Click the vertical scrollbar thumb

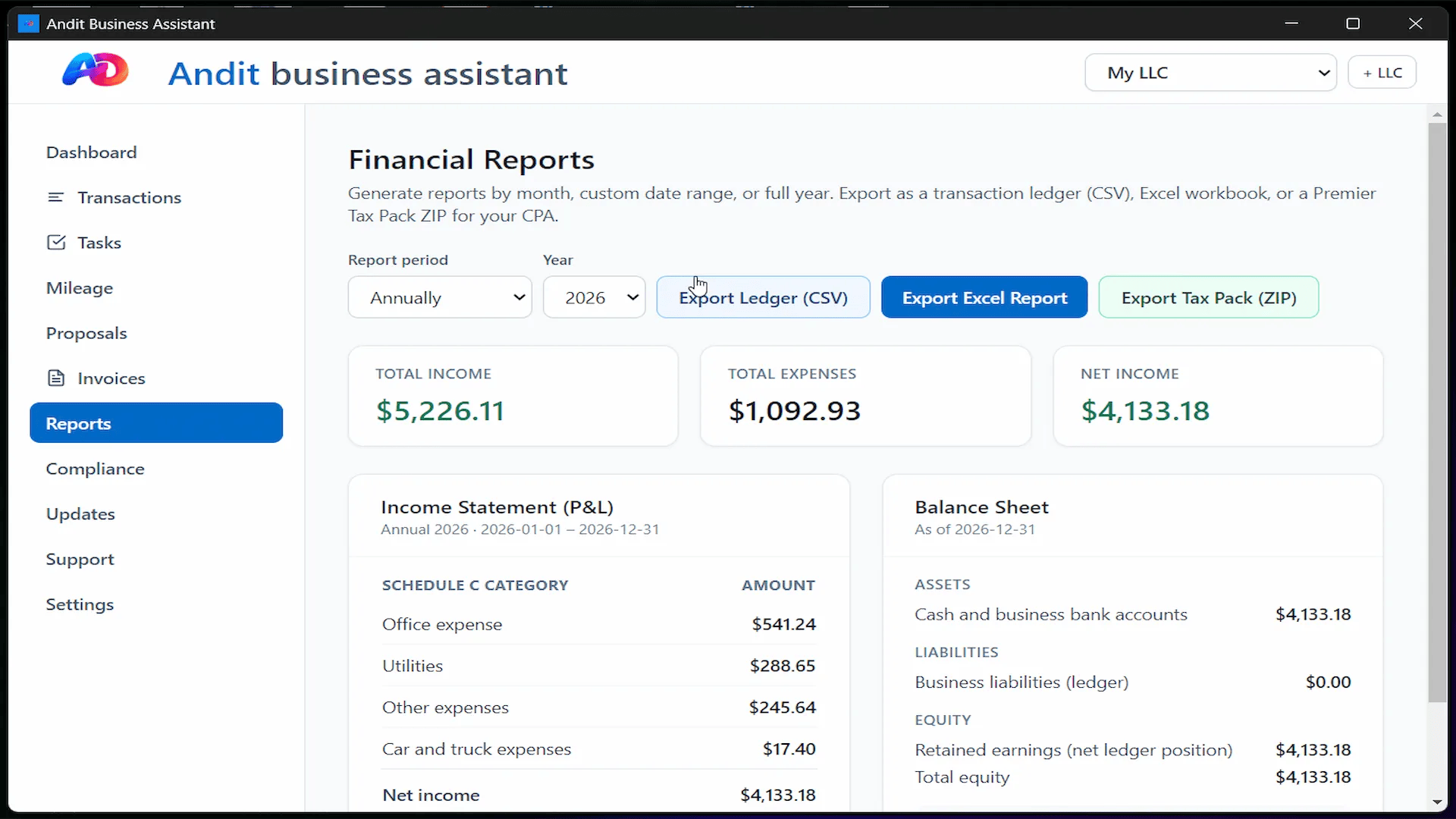1437,413
